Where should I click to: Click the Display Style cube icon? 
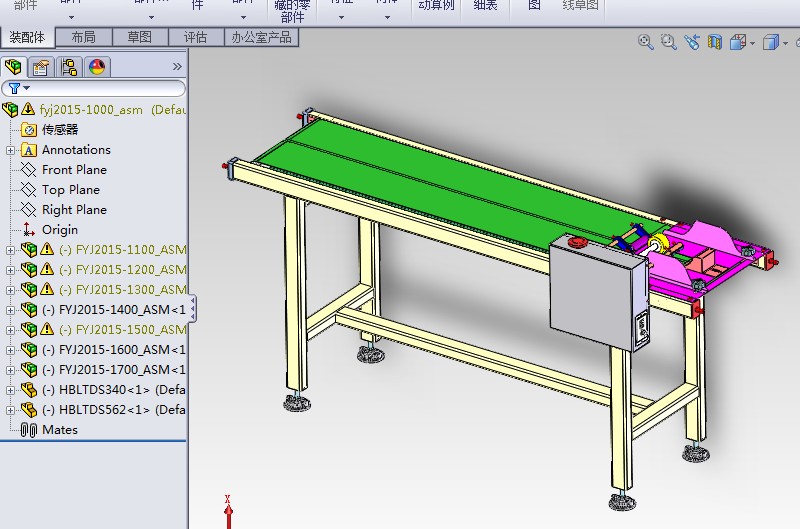[771, 42]
